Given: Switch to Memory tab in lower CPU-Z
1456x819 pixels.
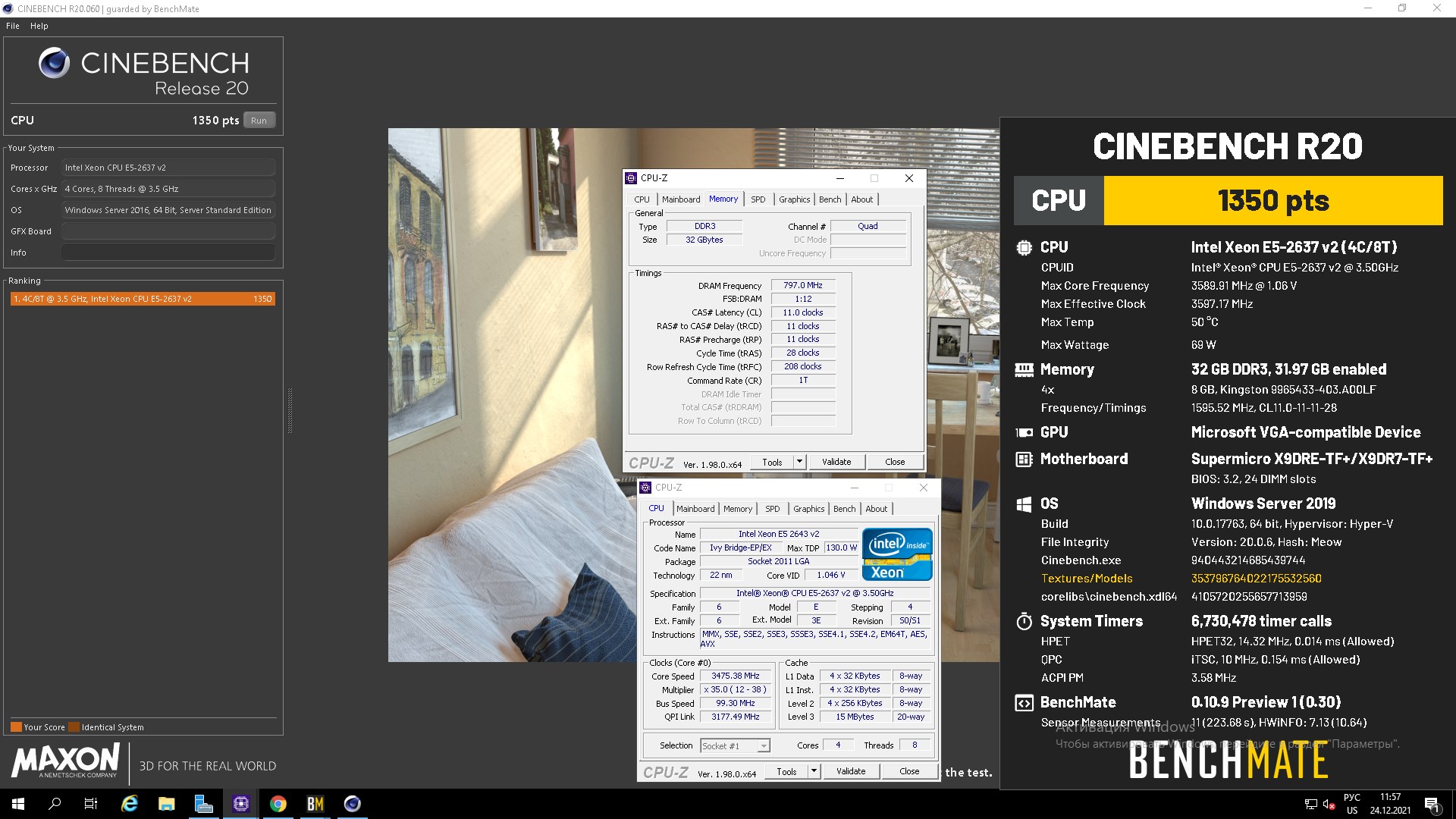Looking at the screenshot, I should coord(738,509).
